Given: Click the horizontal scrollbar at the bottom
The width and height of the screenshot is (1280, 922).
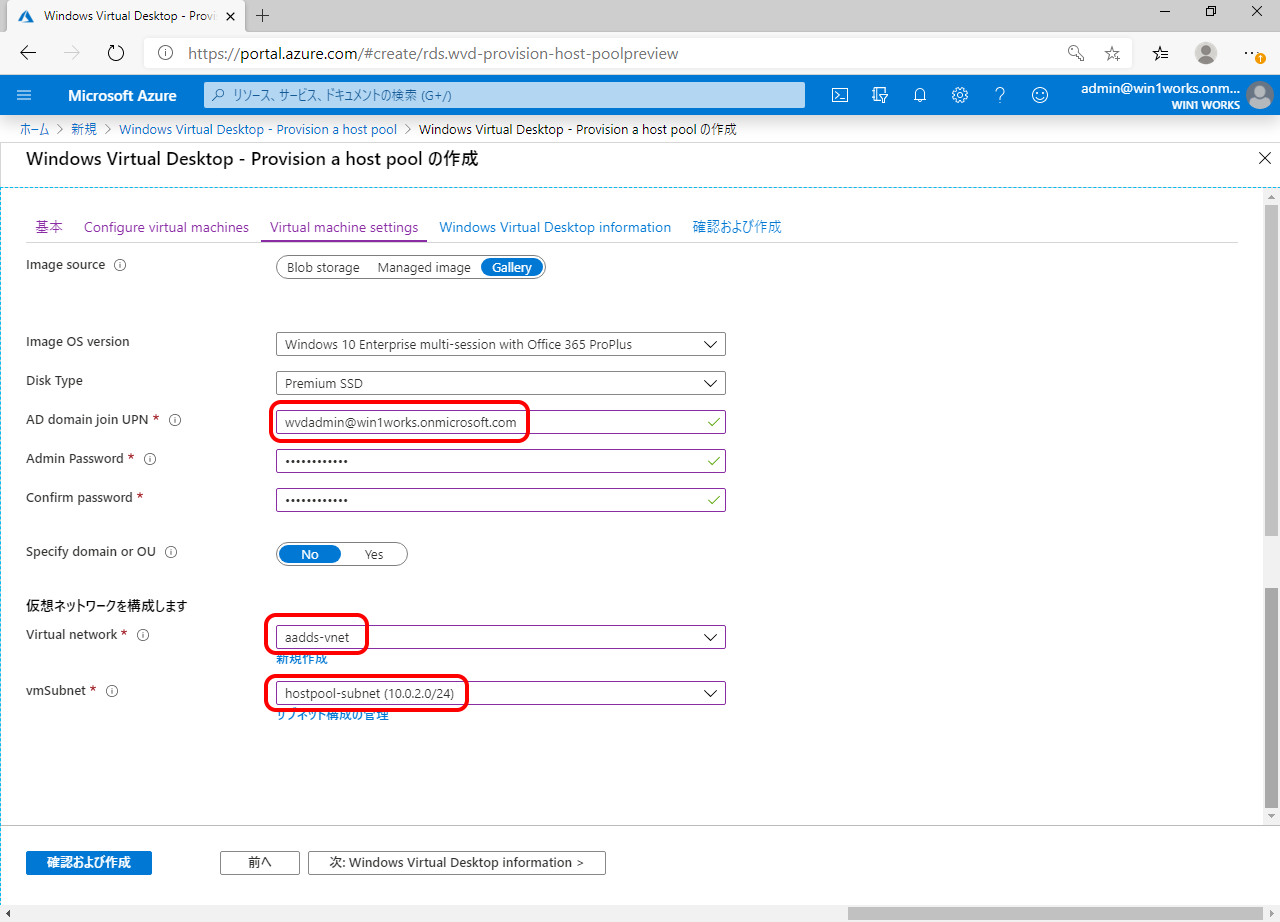Looking at the screenshot, I should coord(1055,913).
